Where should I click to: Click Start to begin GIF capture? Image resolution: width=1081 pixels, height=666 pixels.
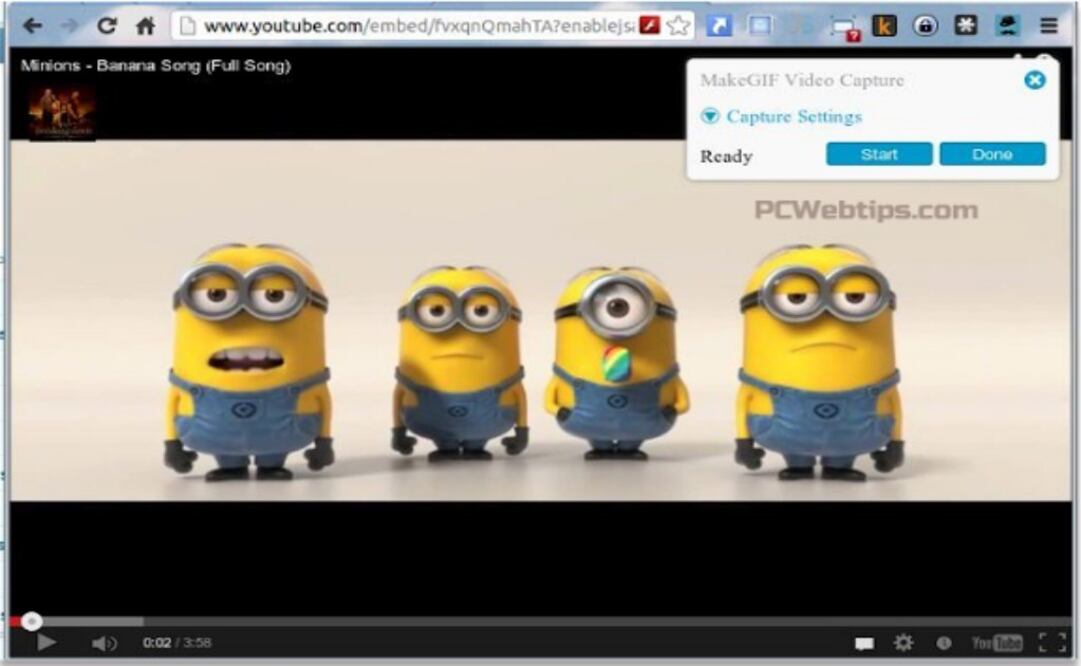879,154
